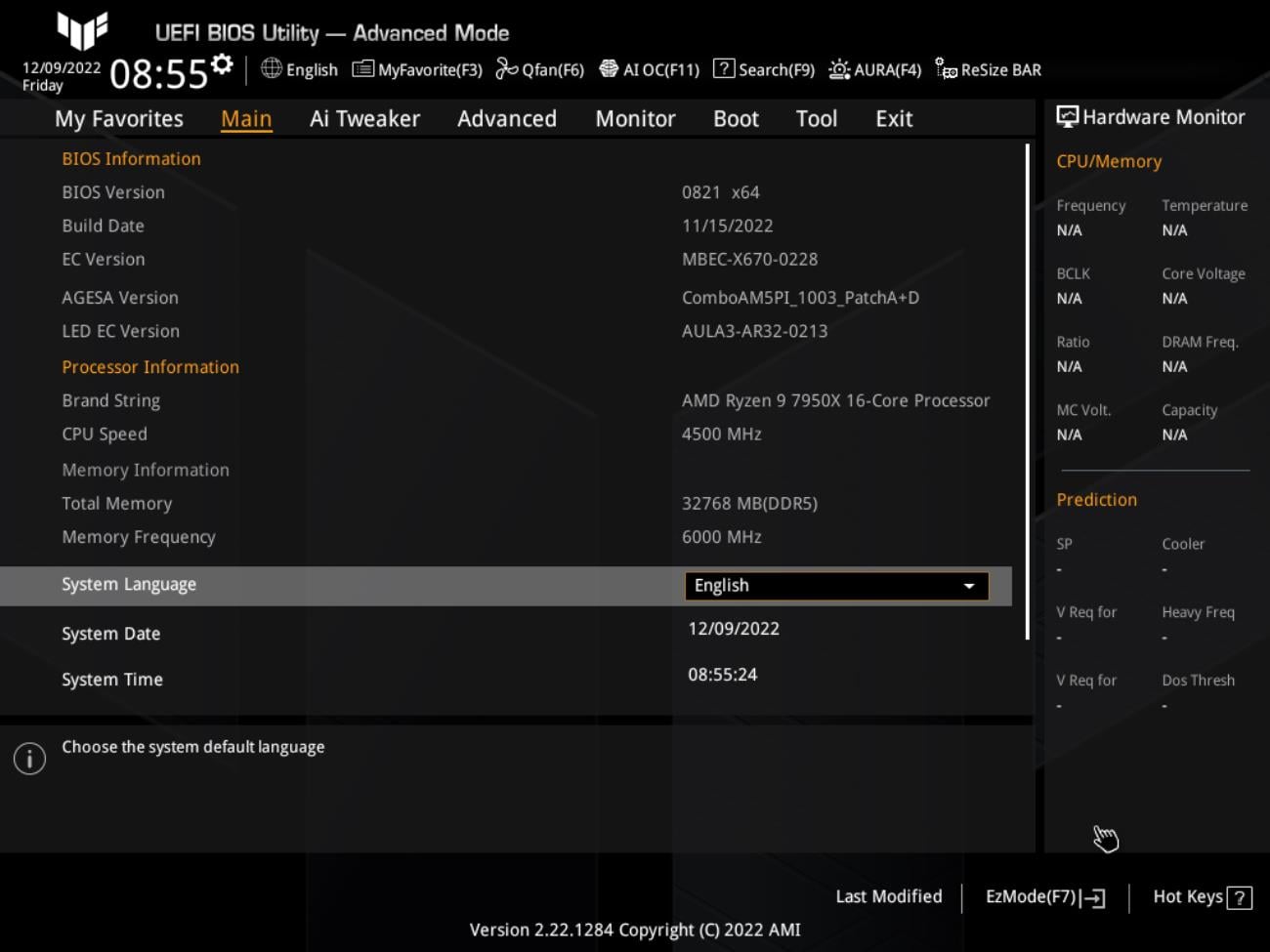
Task: Click the header date 12/09/2022 Friday
Action: pos(61,76)
